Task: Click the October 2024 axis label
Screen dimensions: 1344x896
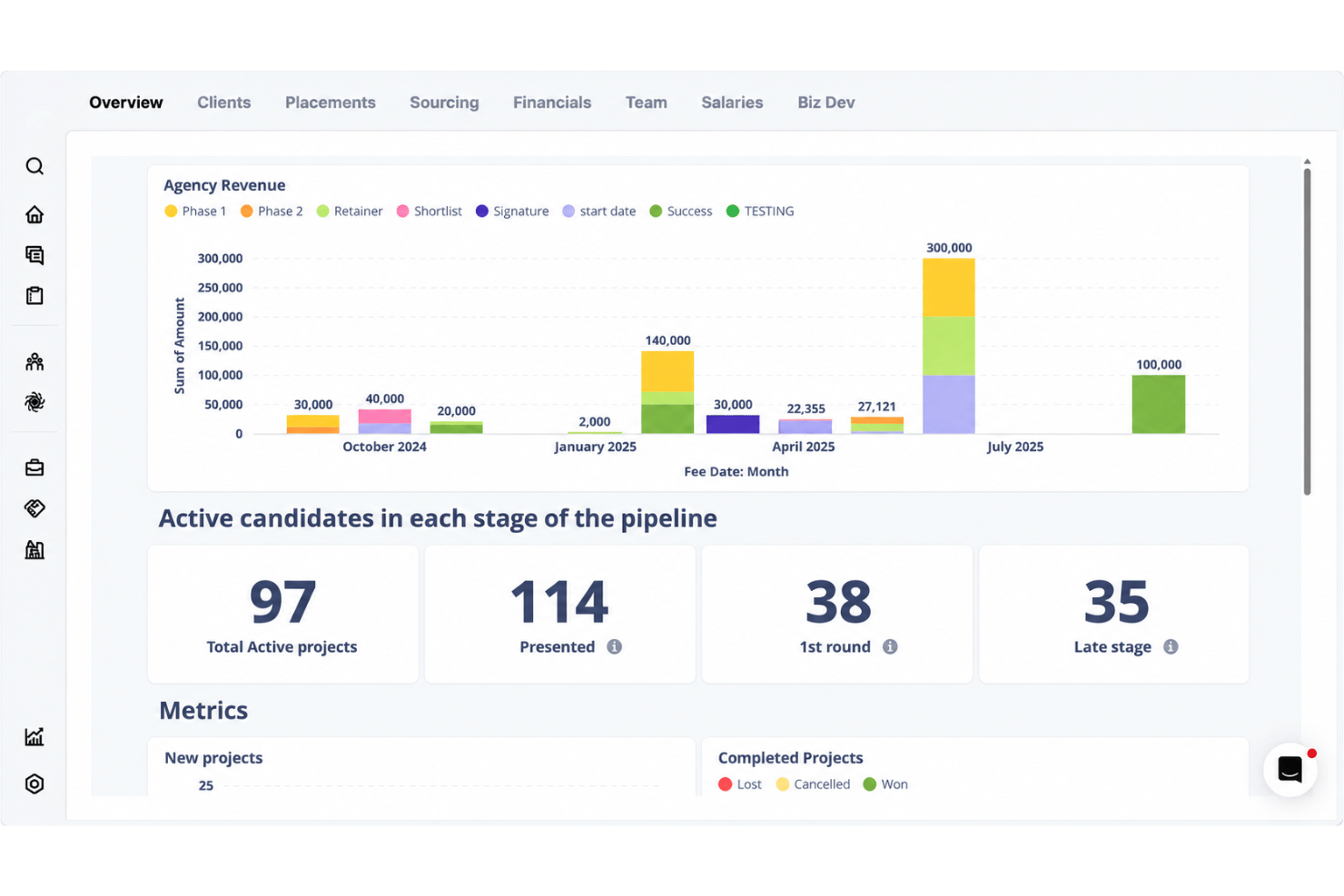Action: [x=384, y=447]
